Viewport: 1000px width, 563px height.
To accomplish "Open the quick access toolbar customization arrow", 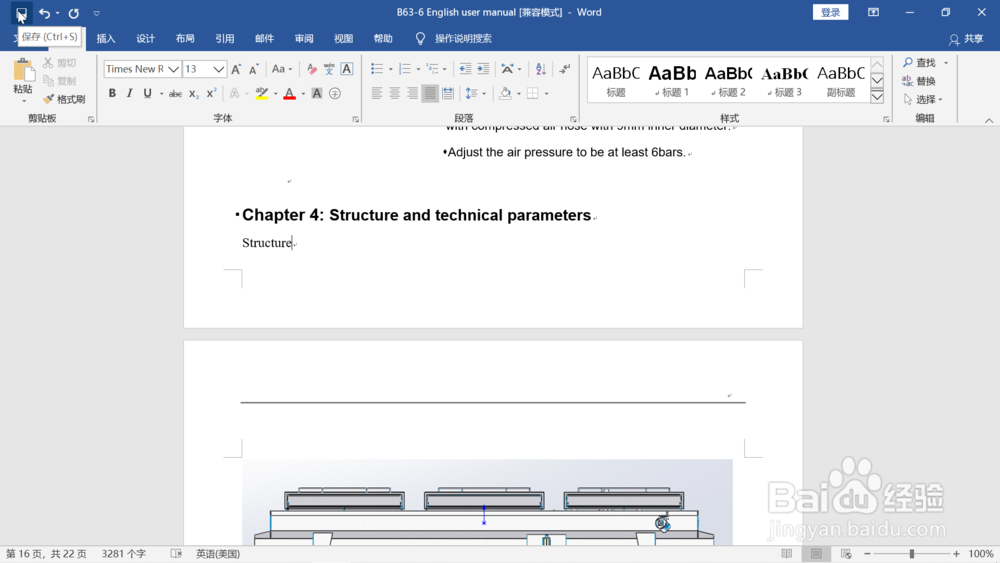I will [96, 13].
